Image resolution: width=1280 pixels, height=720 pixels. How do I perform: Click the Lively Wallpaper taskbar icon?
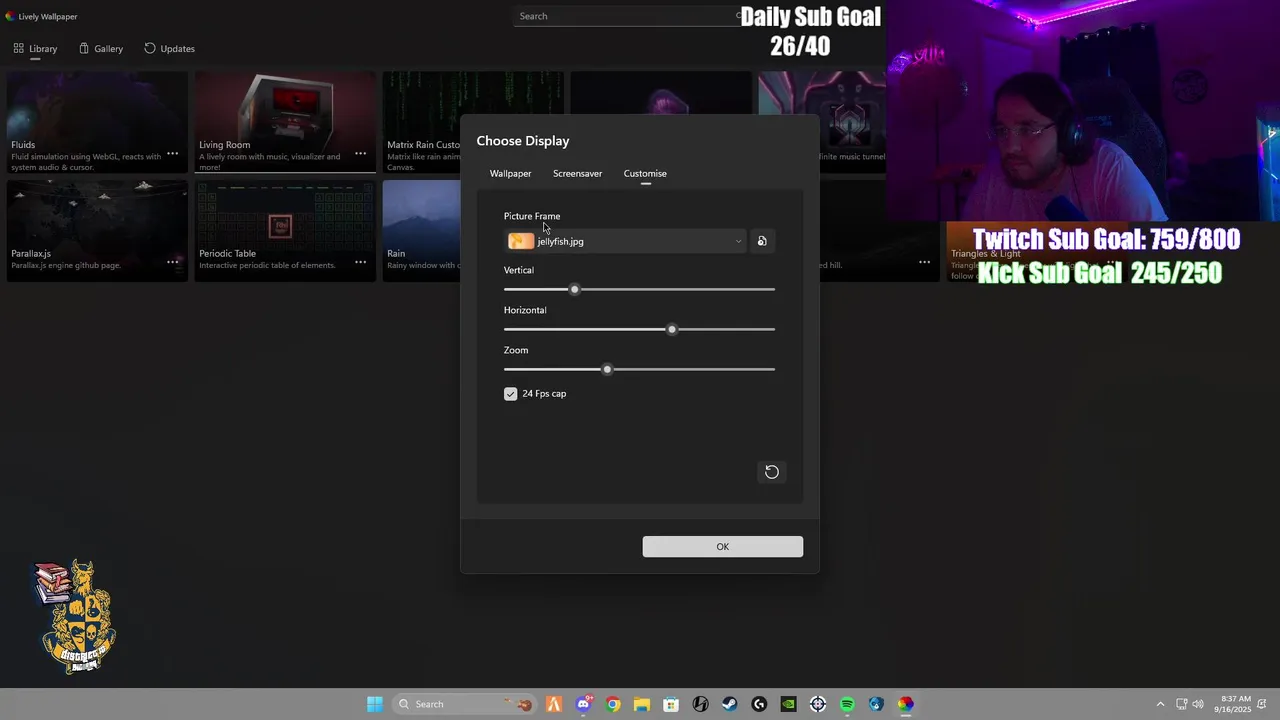(x=905, y=704)
